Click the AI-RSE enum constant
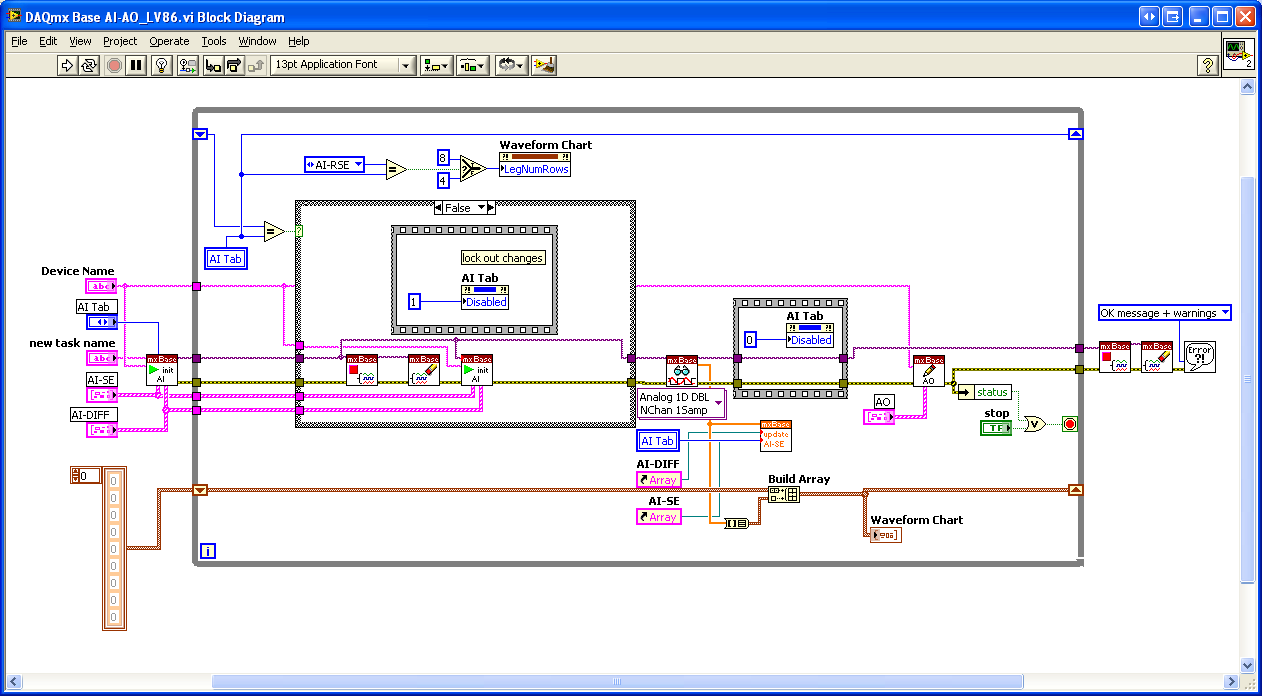 coord(335,164)
